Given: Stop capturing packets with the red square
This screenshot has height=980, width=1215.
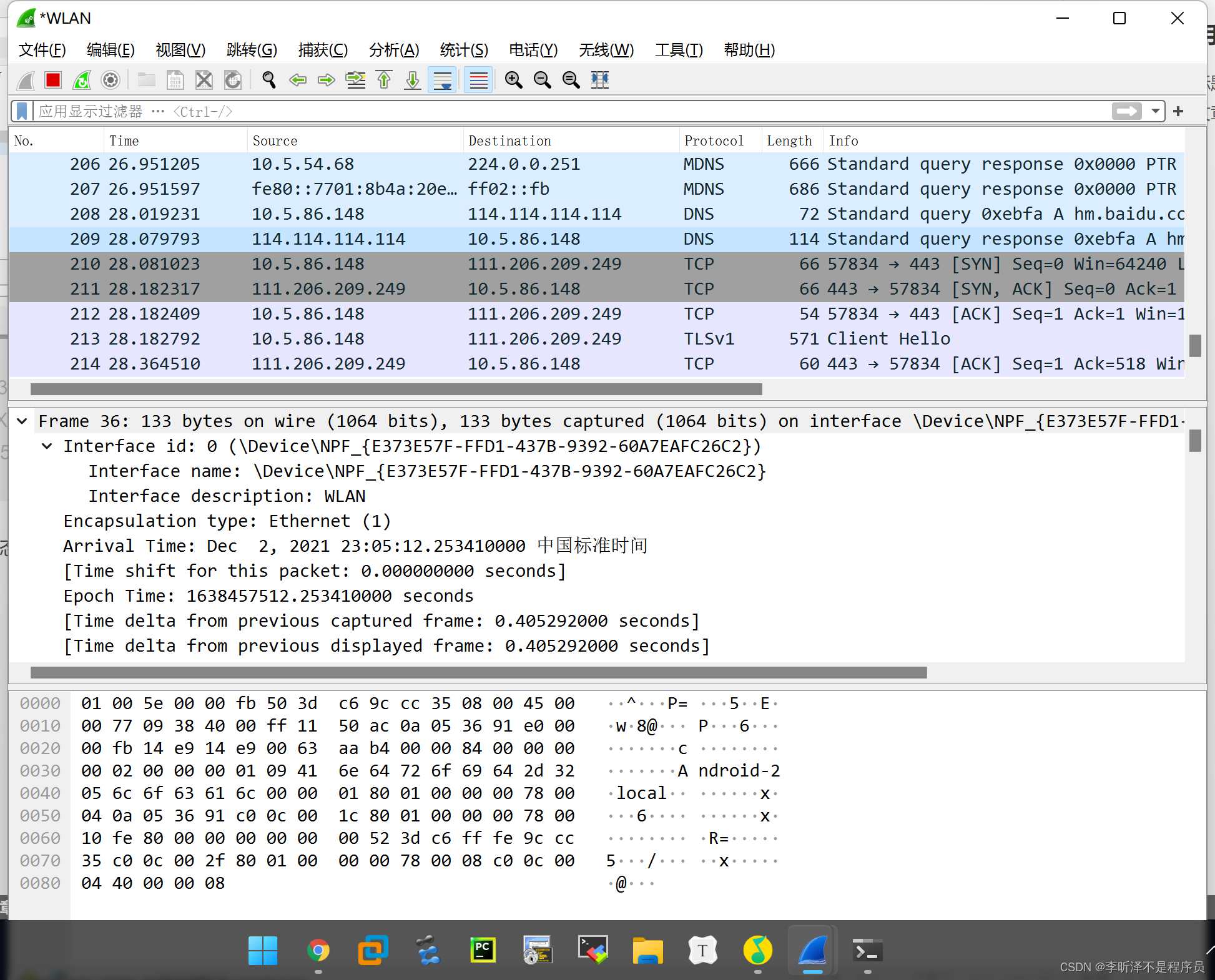Looking at the screenshot, I should point(53,80).
